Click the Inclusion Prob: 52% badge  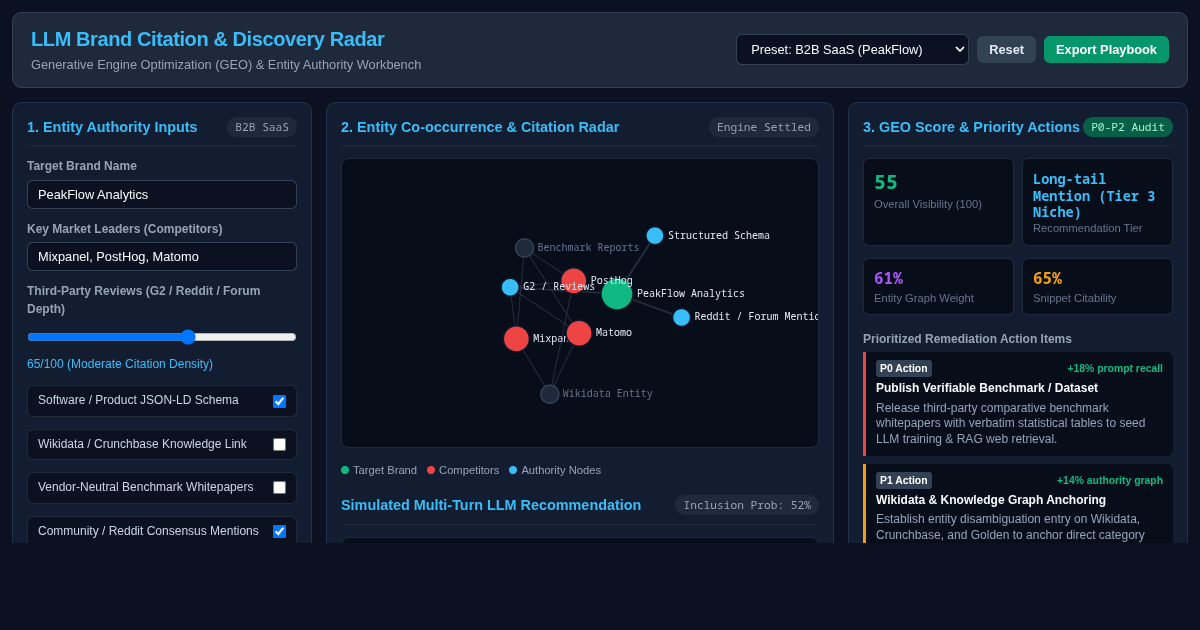[x=747, y=505]
